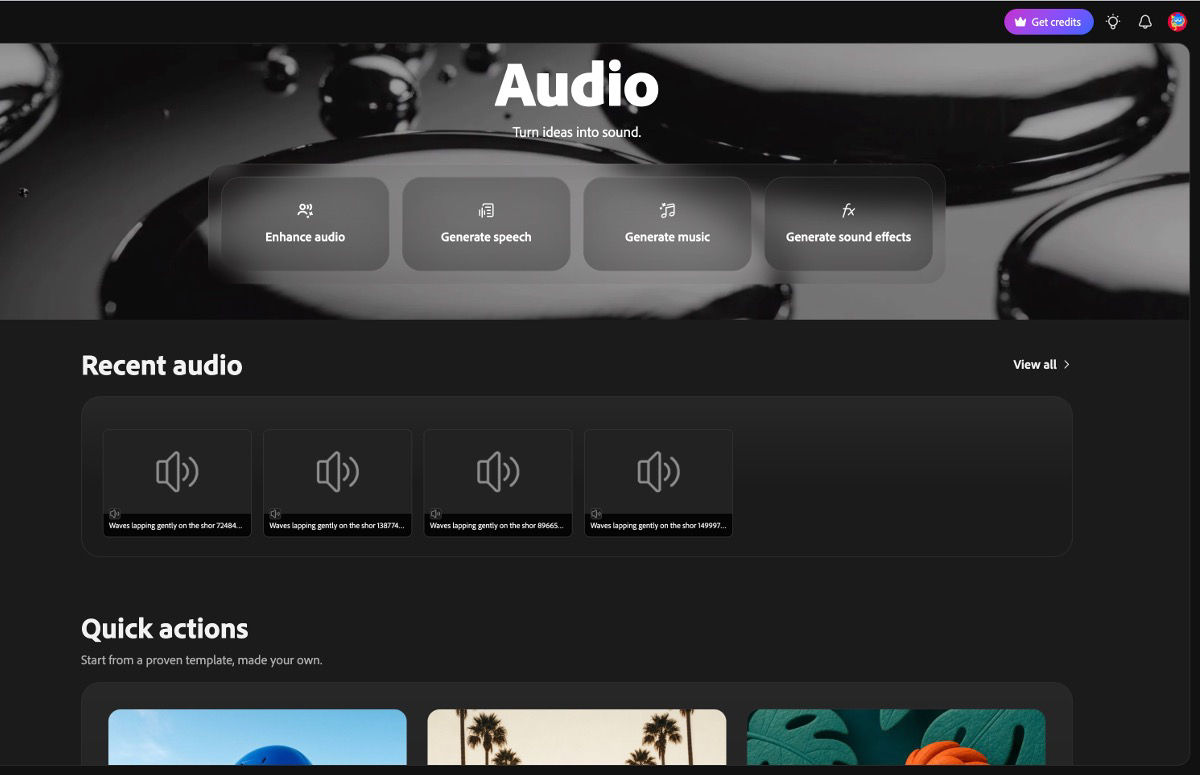
Task: Open the Enhance audio tool
Action: pos(305,224)
